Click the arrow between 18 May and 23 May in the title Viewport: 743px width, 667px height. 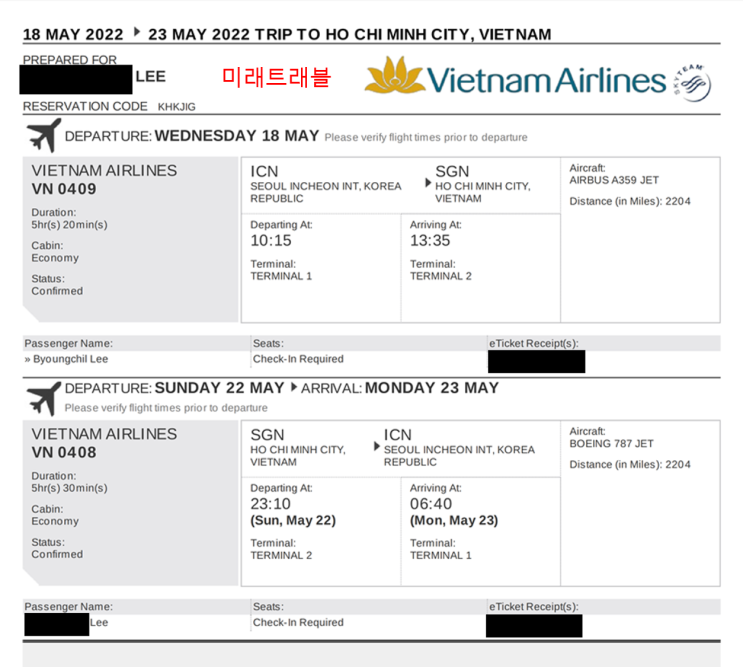click(137, 33)
